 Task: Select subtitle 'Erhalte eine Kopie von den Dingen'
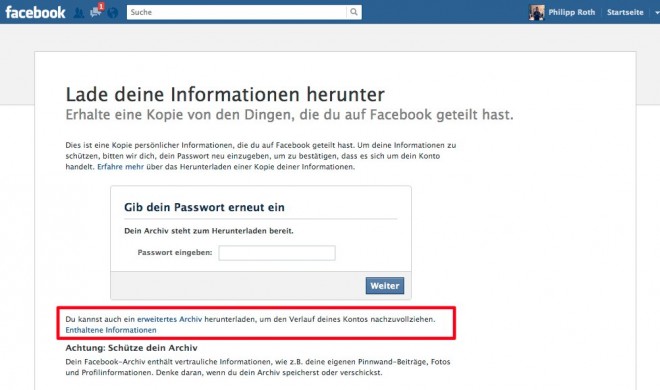[289, 114]
